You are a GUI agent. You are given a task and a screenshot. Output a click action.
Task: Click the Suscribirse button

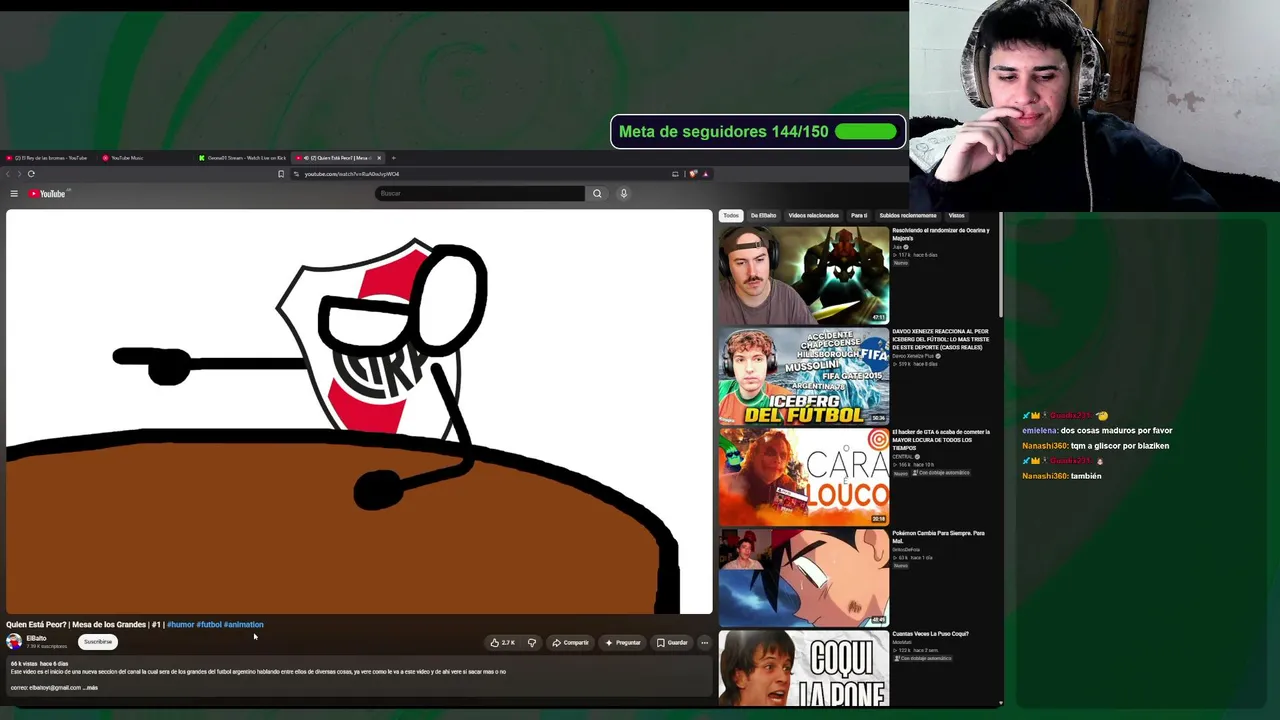click(x=98, y=642)
